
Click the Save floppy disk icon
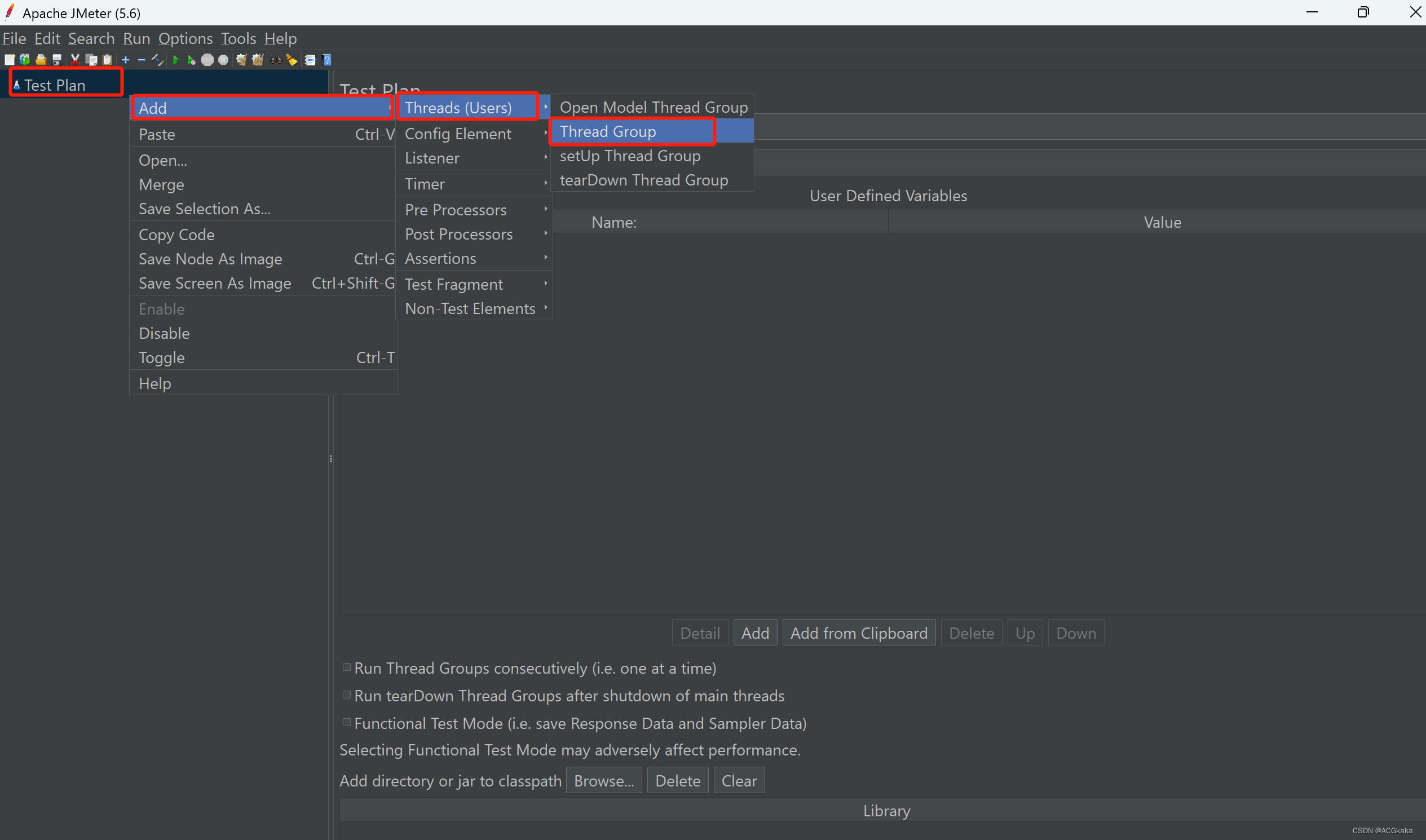[56, 60]
